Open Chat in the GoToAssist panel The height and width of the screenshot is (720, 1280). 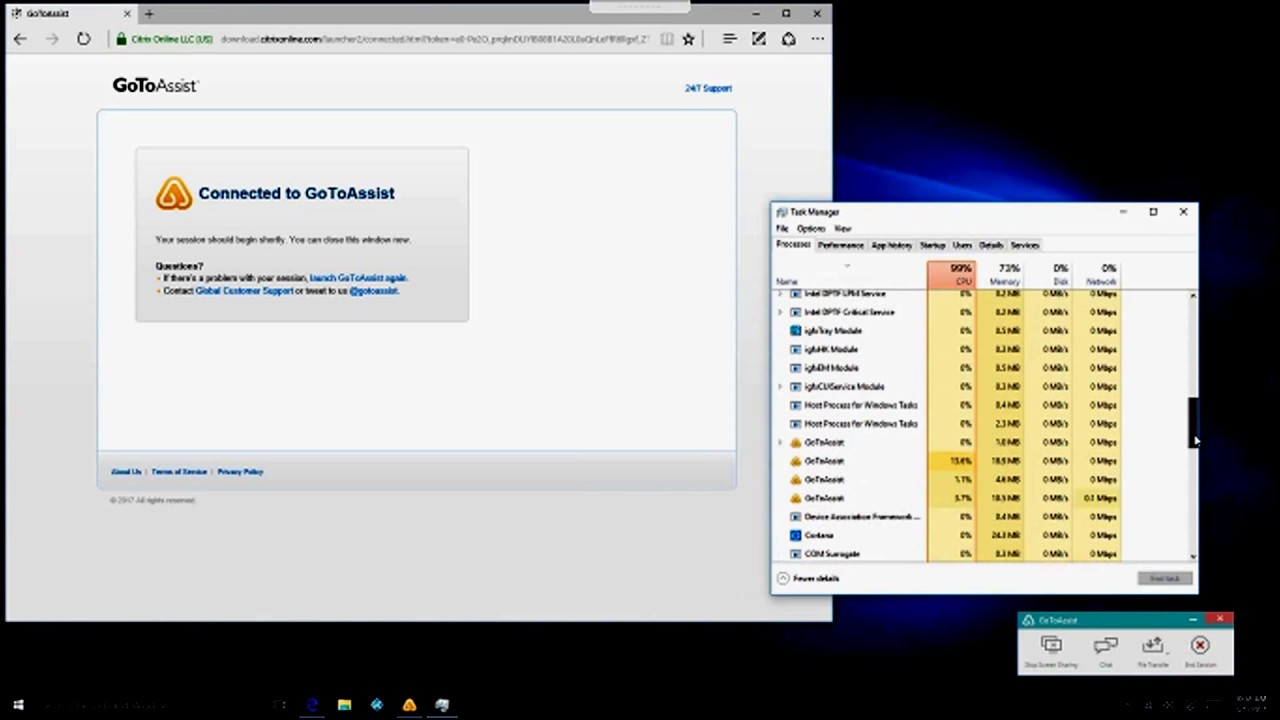[1105, 650]
